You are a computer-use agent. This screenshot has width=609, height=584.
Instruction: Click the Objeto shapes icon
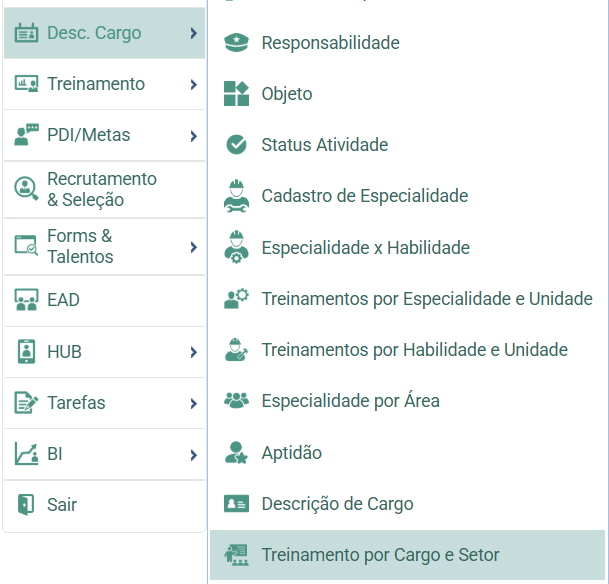236,94
